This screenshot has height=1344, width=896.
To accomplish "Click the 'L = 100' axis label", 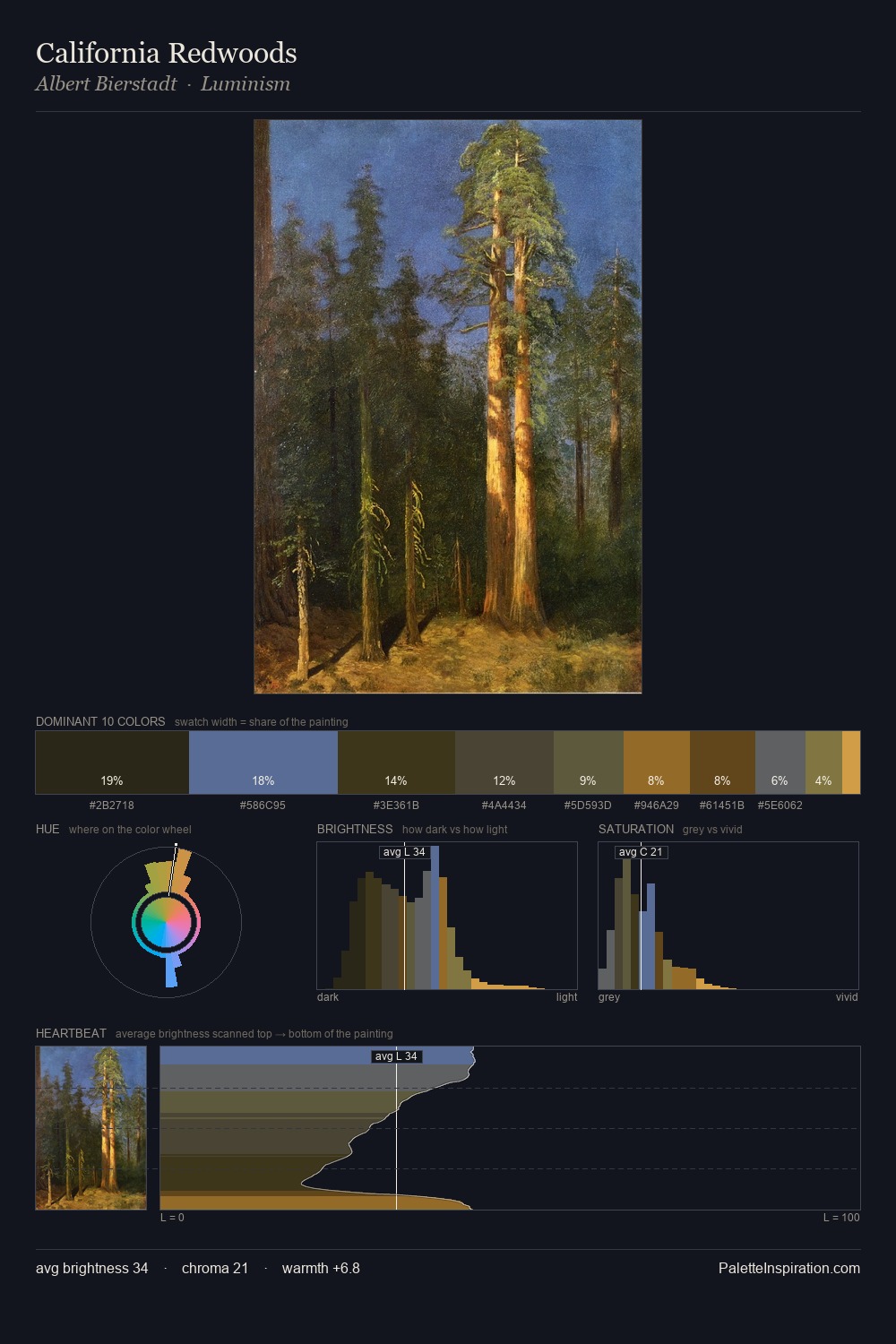I will click(x=841, y=1218).
